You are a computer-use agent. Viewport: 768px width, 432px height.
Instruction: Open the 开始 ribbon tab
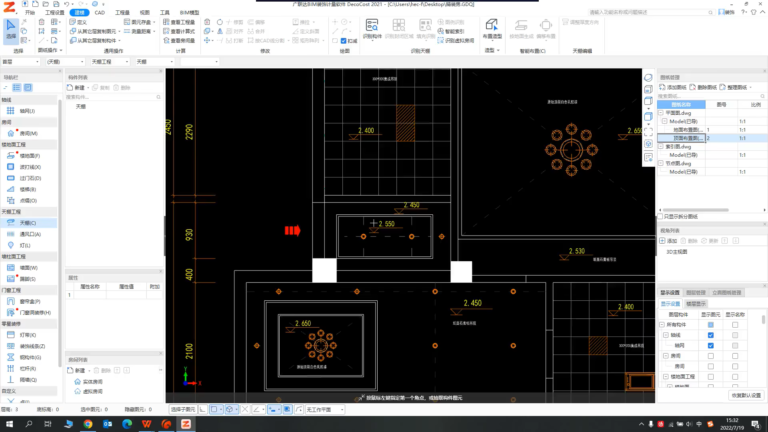point(30,13)
